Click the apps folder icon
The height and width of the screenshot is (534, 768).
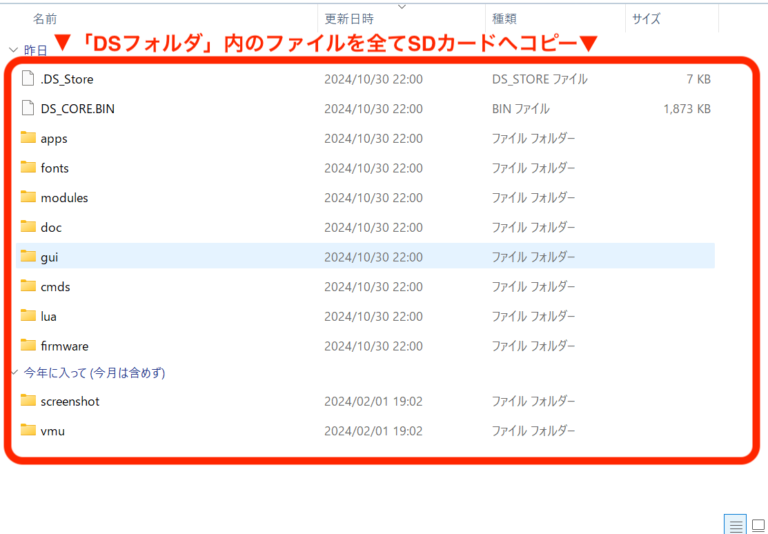click(x=28, y=138)
